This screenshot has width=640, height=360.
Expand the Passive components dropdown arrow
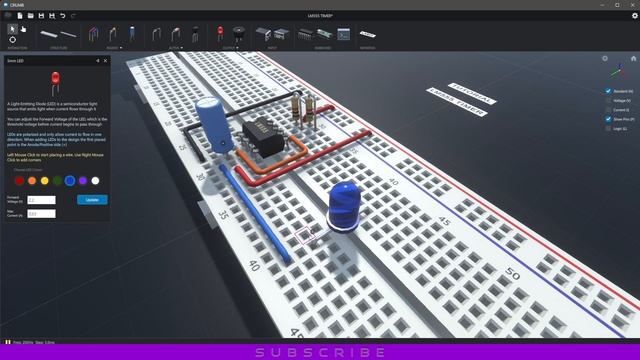(121, 48)
